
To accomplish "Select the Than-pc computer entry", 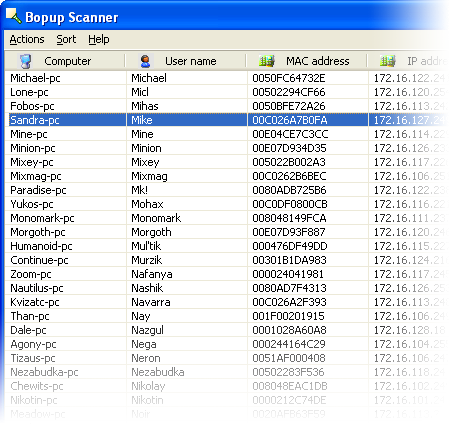I will pyautogui.click(x=30, y=316).
